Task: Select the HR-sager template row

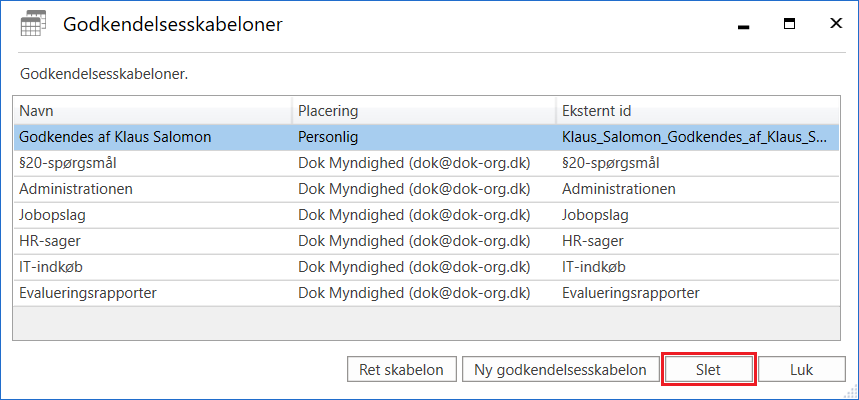Action: coord(51,241)
